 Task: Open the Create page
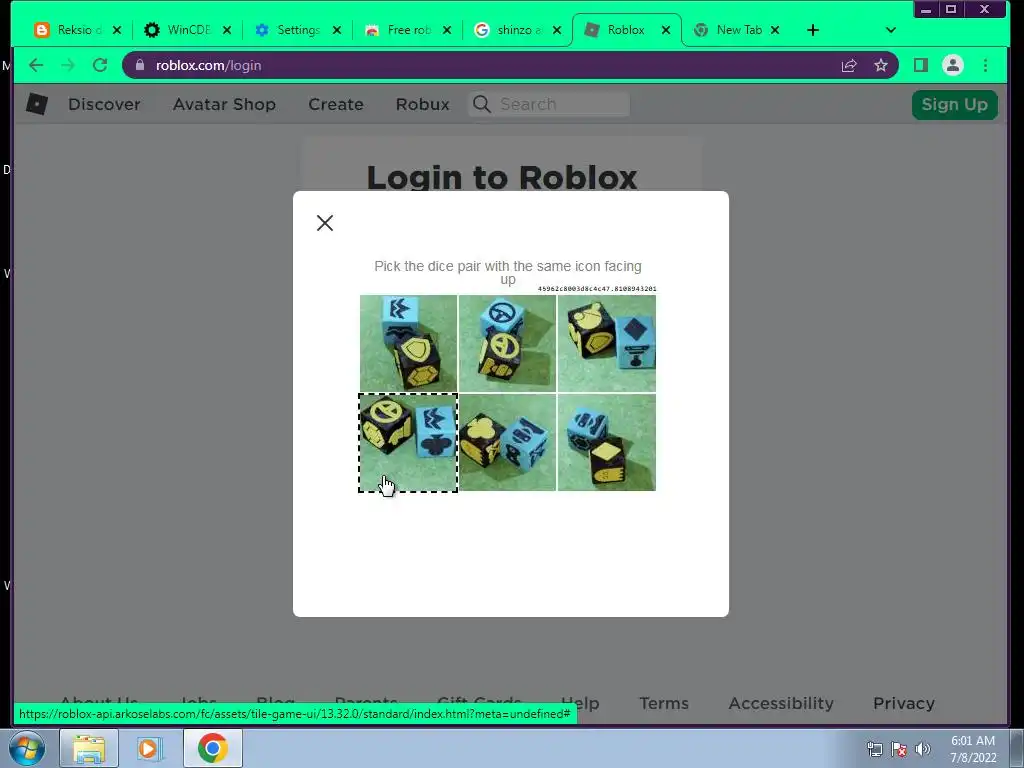point(336,104)
